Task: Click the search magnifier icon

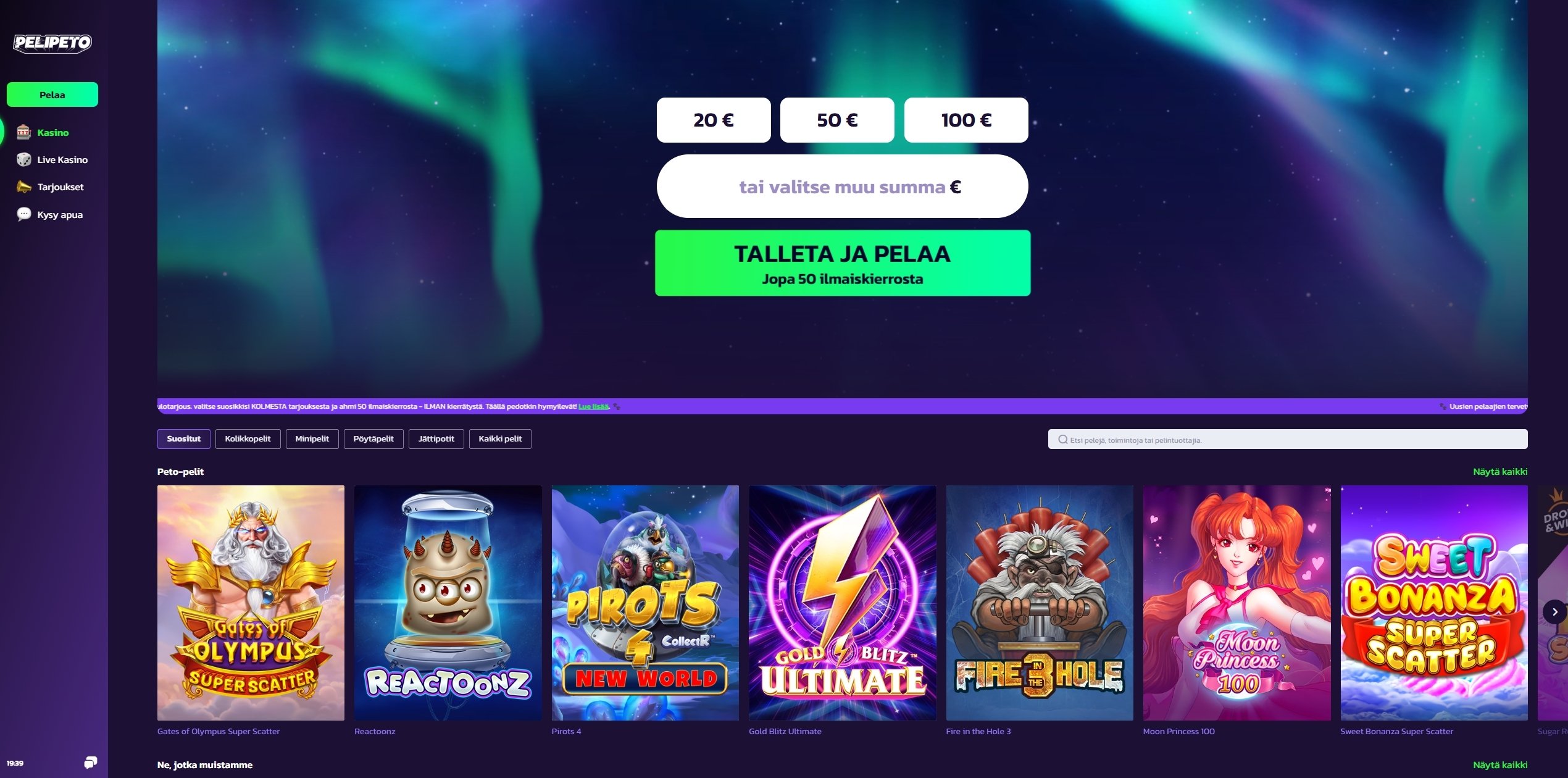Action: pyautogui.click(x=1062, y=440)
